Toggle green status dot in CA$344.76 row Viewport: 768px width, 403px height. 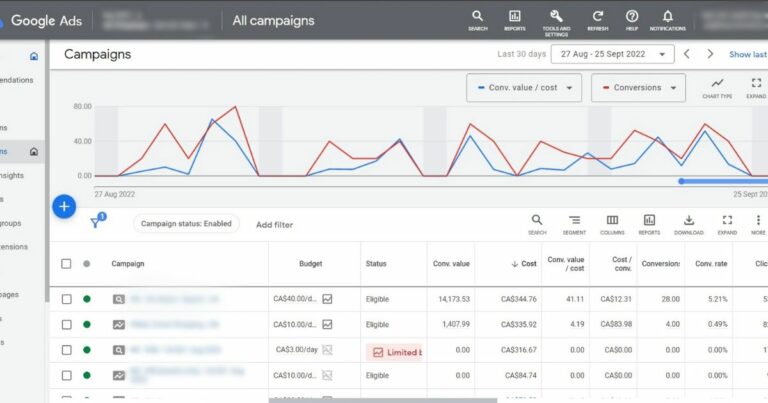[x=87, y=299]
